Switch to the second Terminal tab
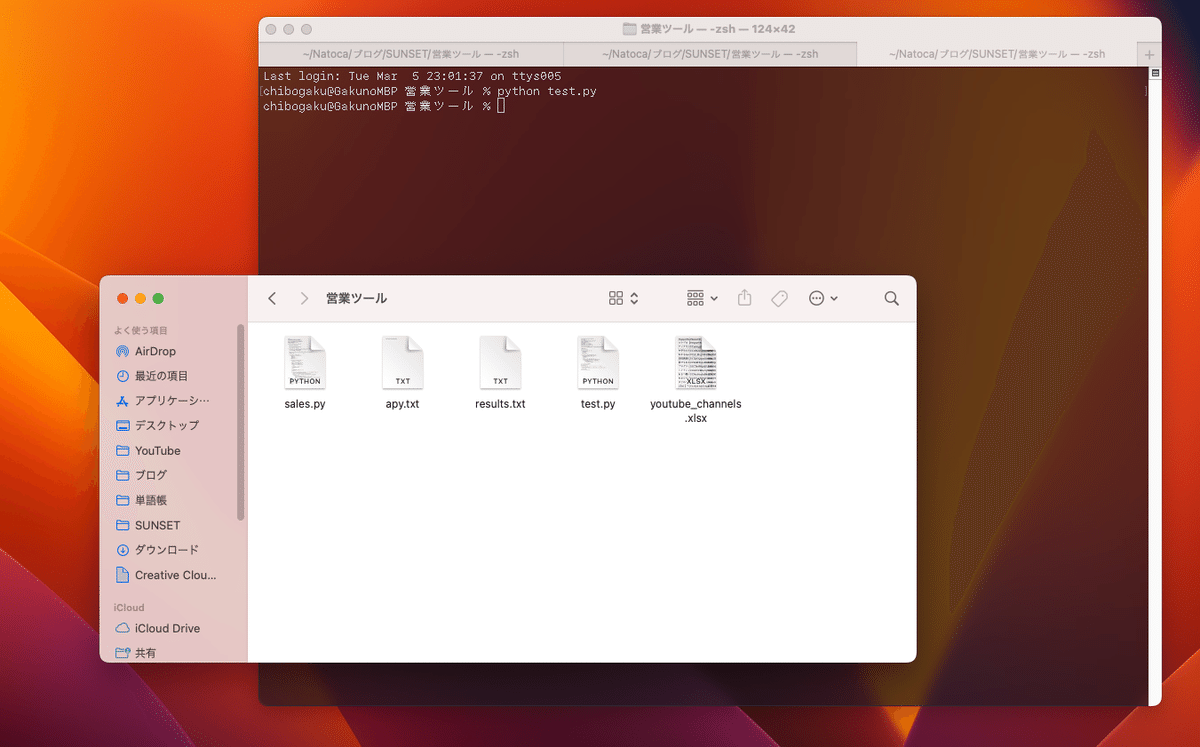Viewport: 1200px width, 747px height. pos(710,54)
